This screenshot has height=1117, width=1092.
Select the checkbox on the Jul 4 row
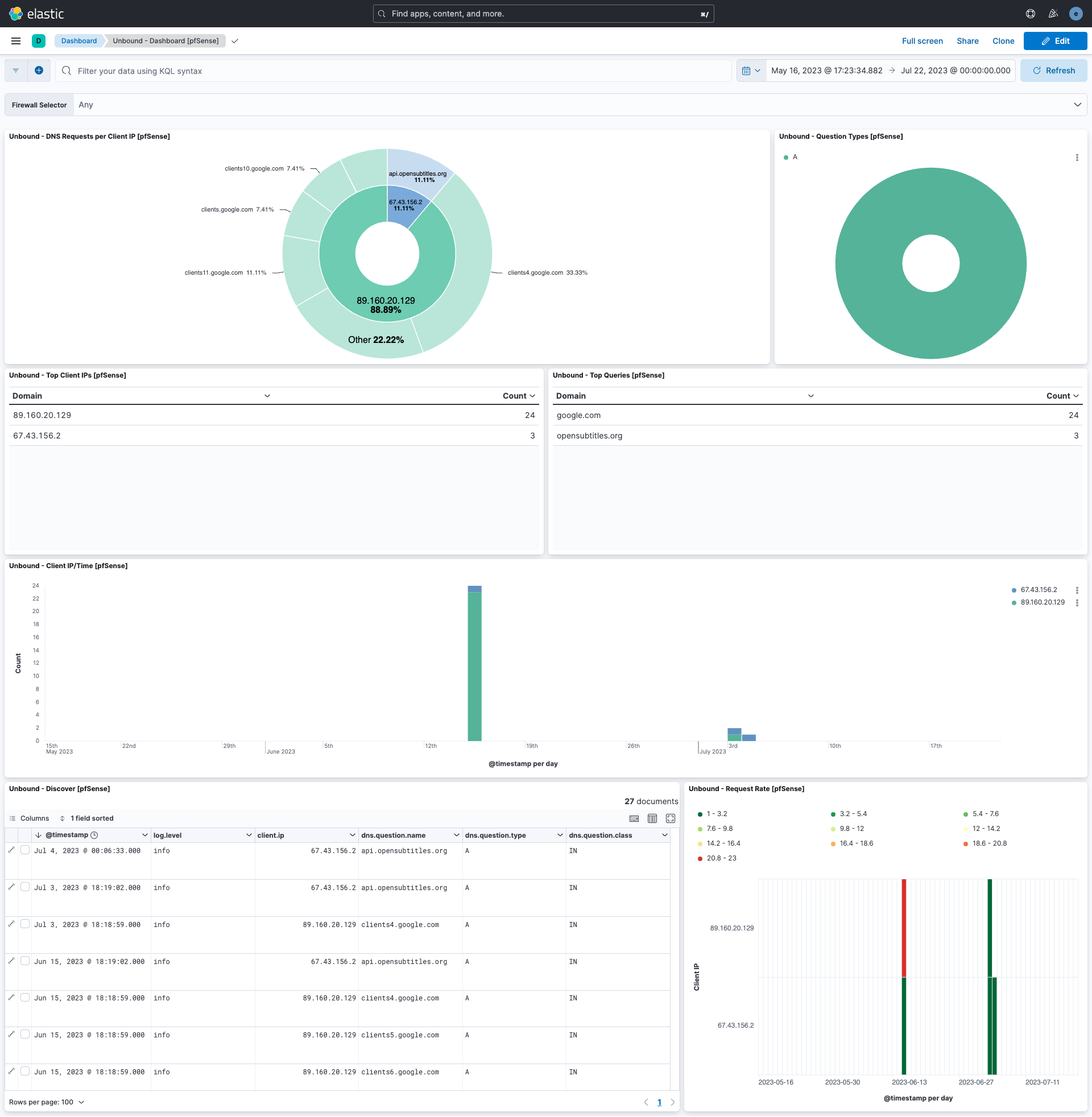click(x=25, y=849)
